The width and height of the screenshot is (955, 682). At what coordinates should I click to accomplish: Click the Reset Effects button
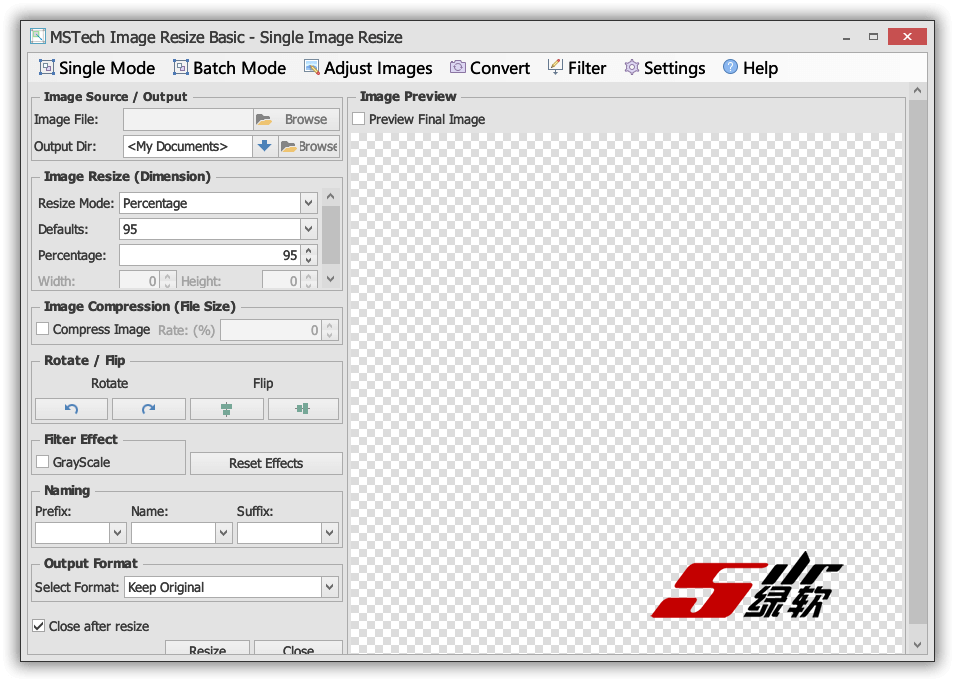(266, 463)
